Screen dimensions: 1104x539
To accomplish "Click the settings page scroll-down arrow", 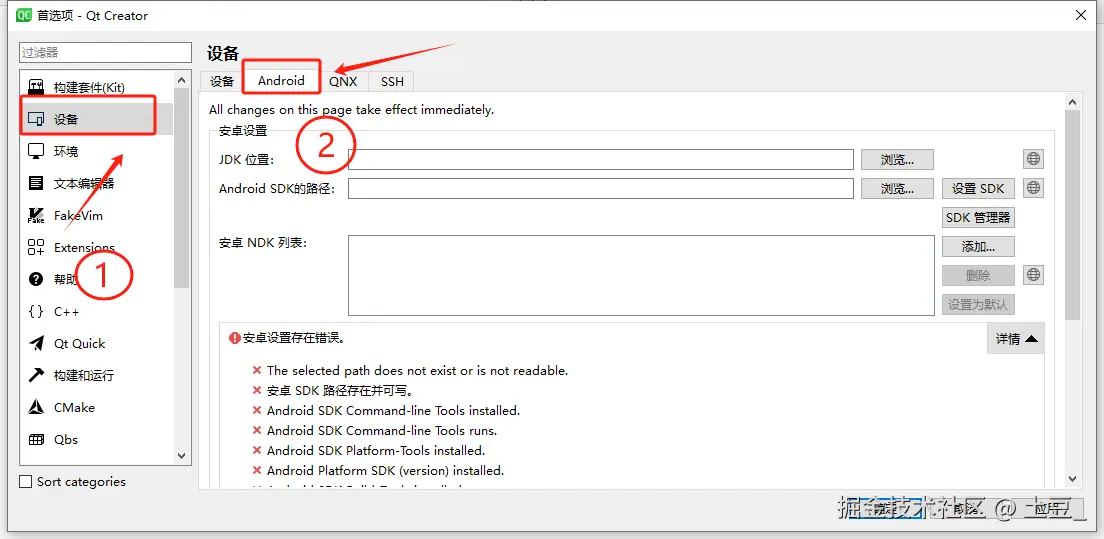I will [x=1072, y=478].
